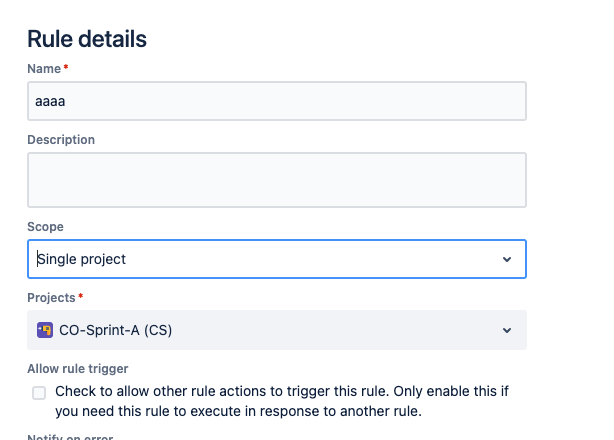
Task: Click the 'Notify on error' label
Action: click(x=70, y=436)
